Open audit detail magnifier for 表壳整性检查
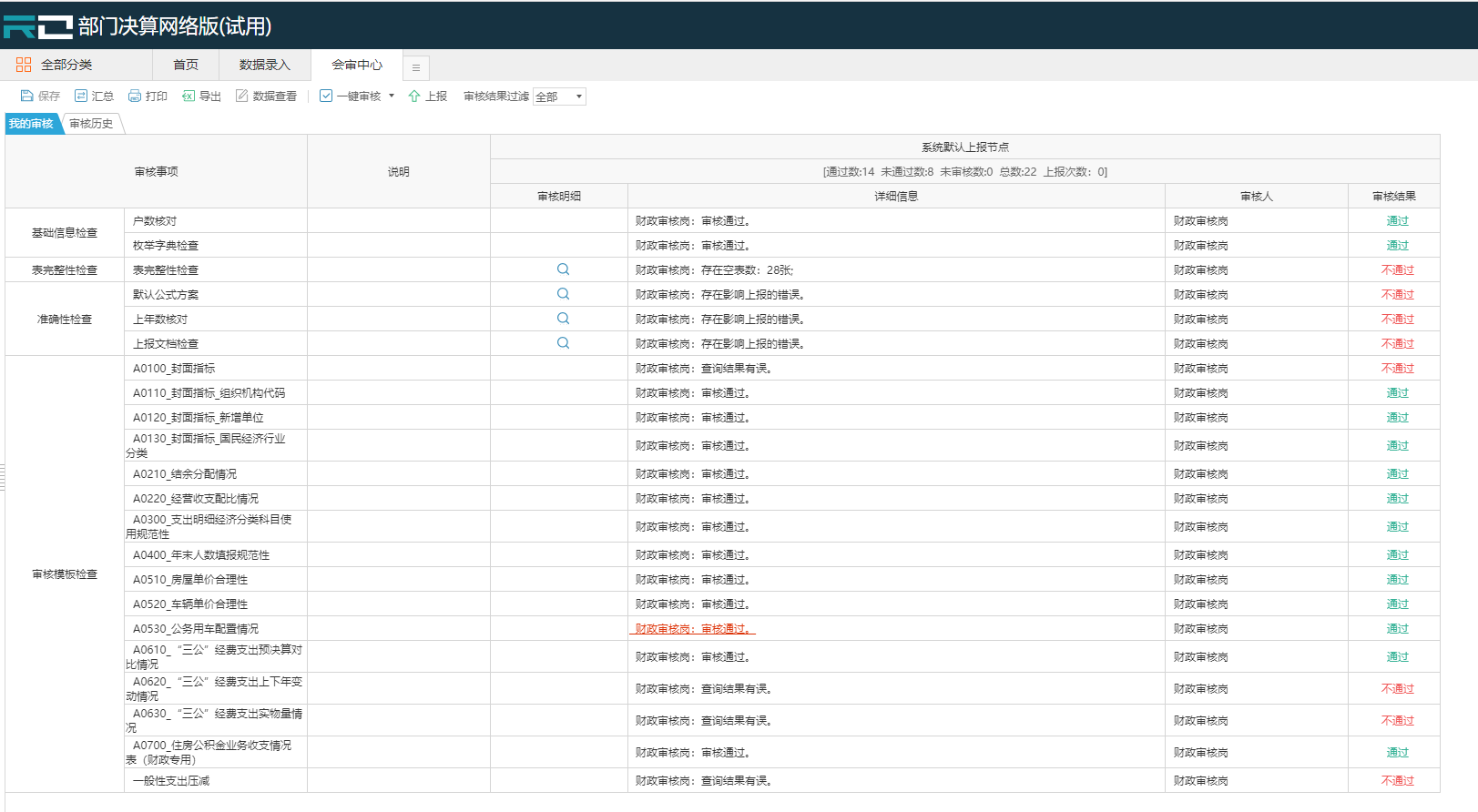This screenshot has height=812, width=1478. 563,269
